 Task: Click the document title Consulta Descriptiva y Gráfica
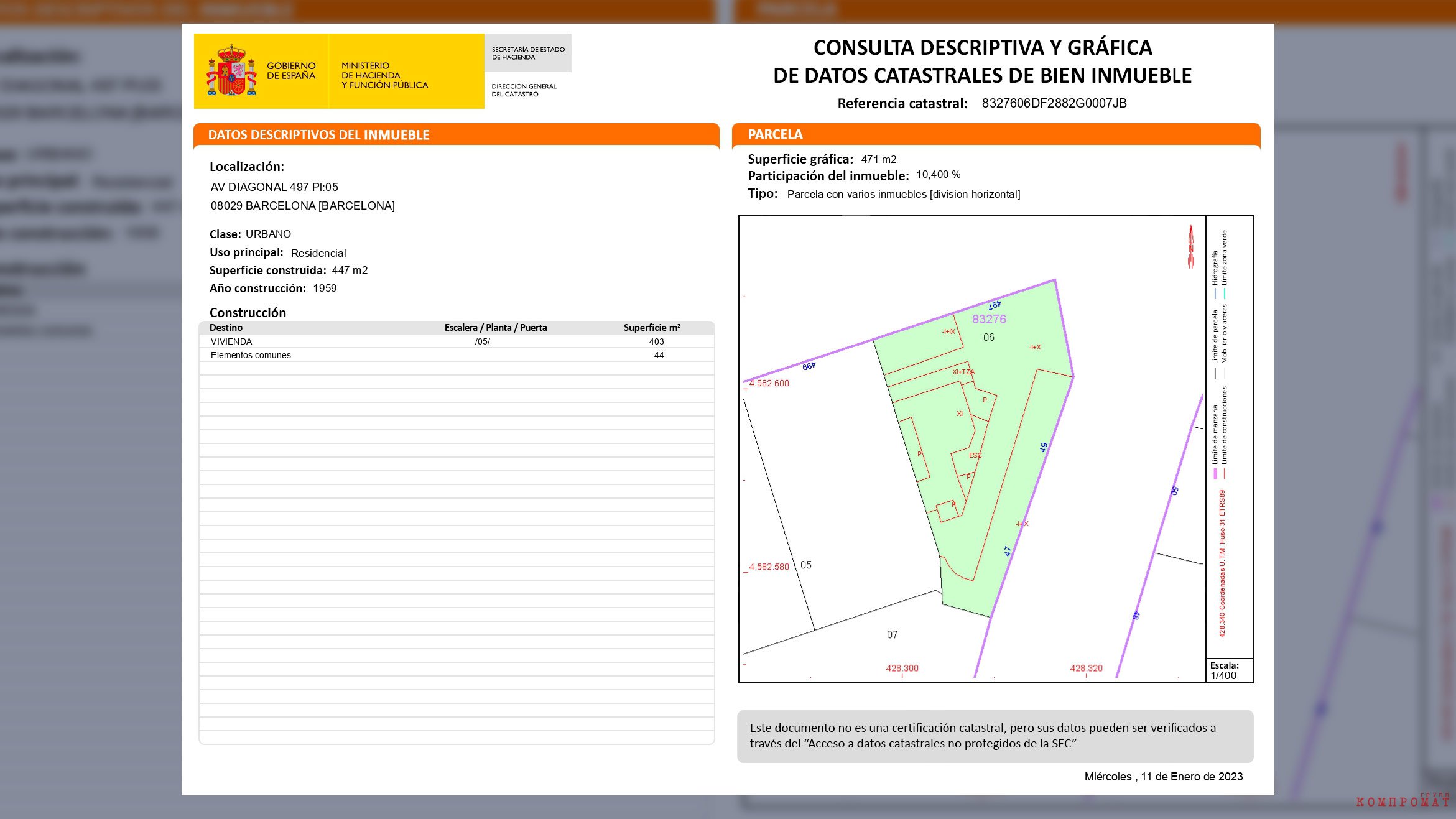pyautogui.click(x=982, y=61)
